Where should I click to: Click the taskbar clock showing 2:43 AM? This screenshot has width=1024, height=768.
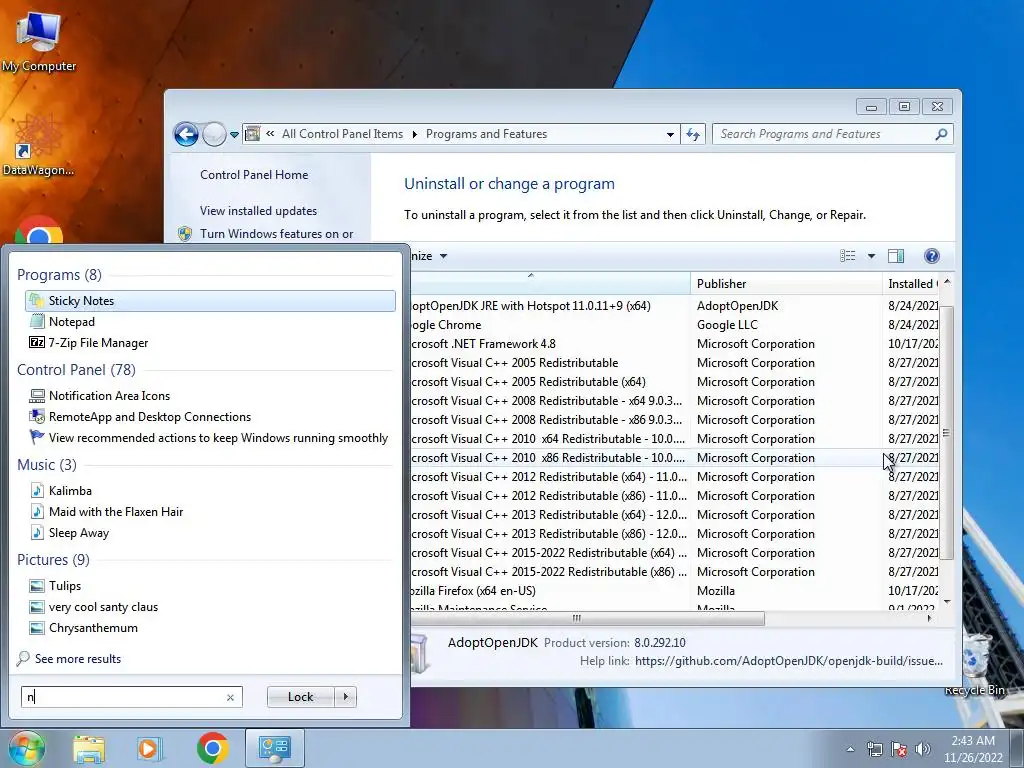[x=973, y=749]
